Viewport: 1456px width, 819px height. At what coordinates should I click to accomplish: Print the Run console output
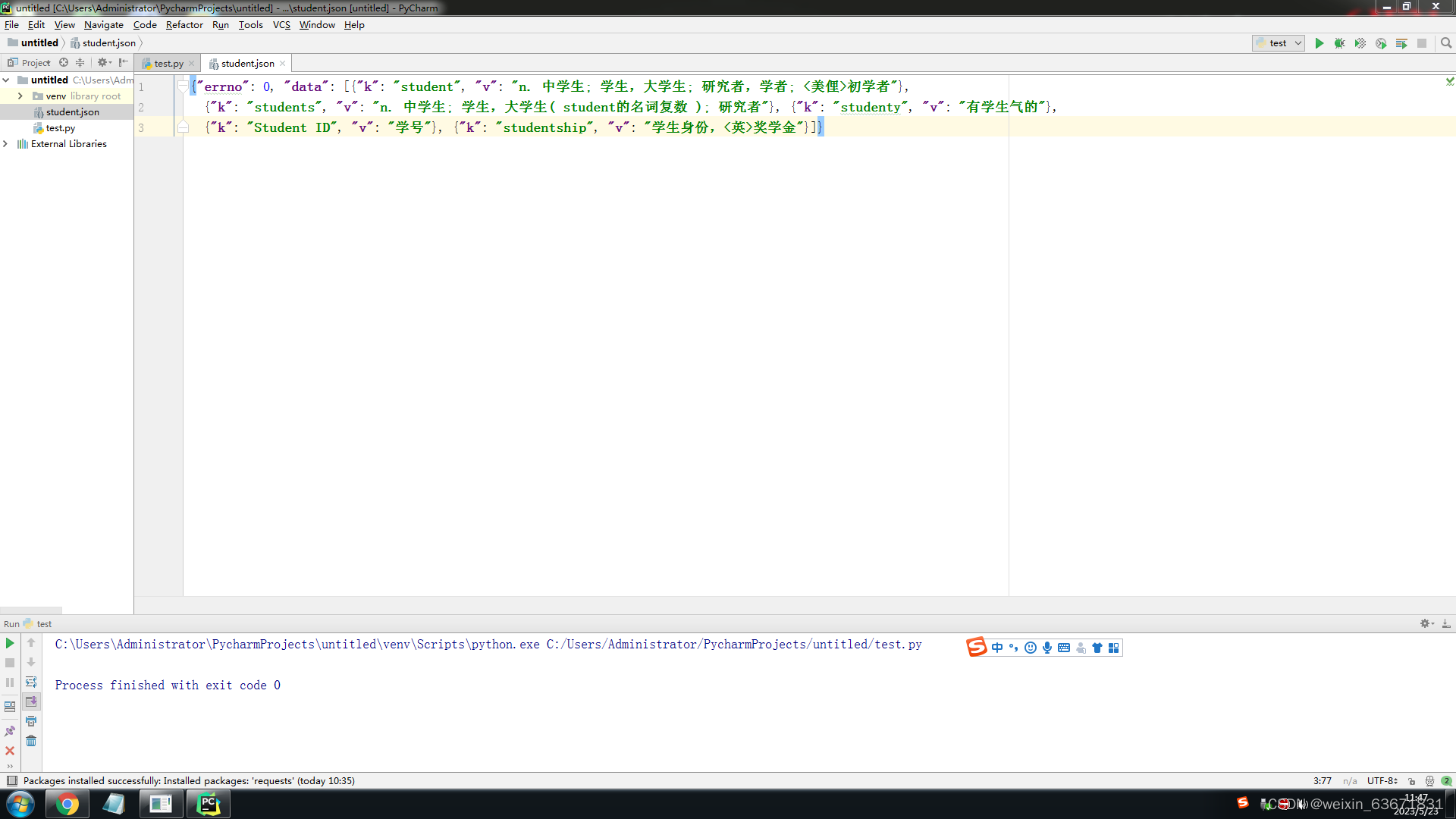point(31,721)
